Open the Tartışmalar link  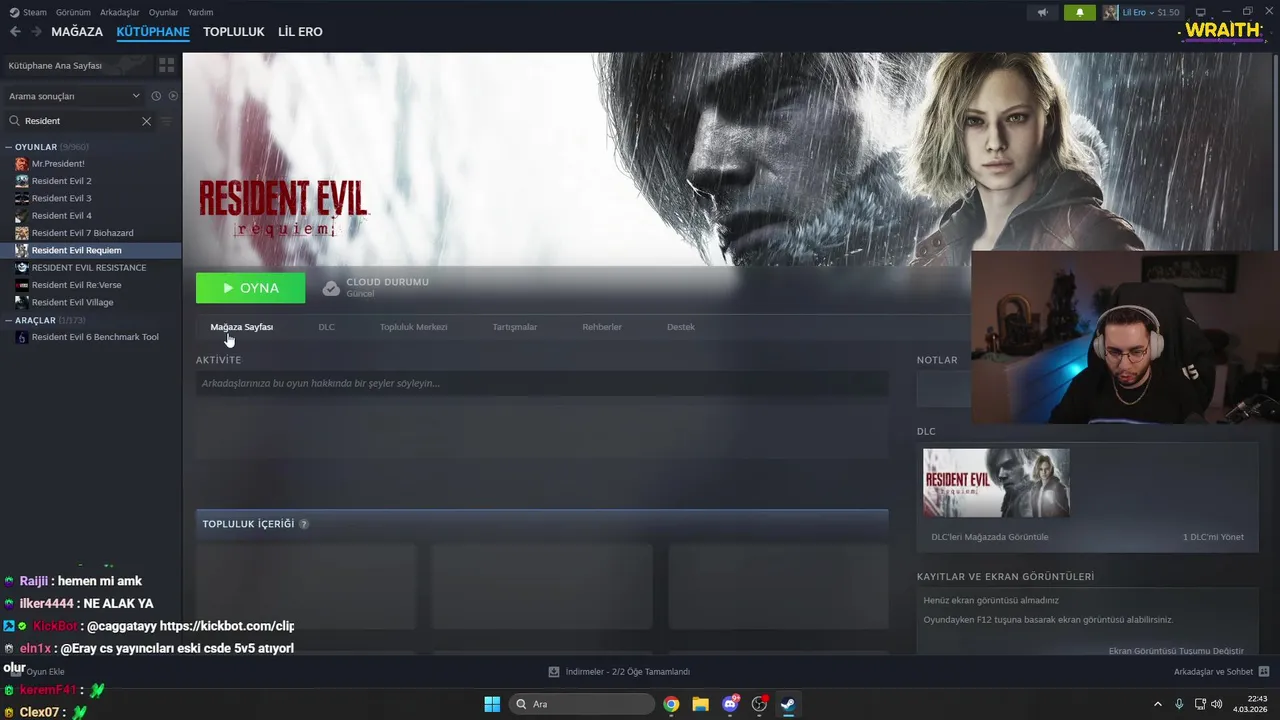[x=515, y=327]
